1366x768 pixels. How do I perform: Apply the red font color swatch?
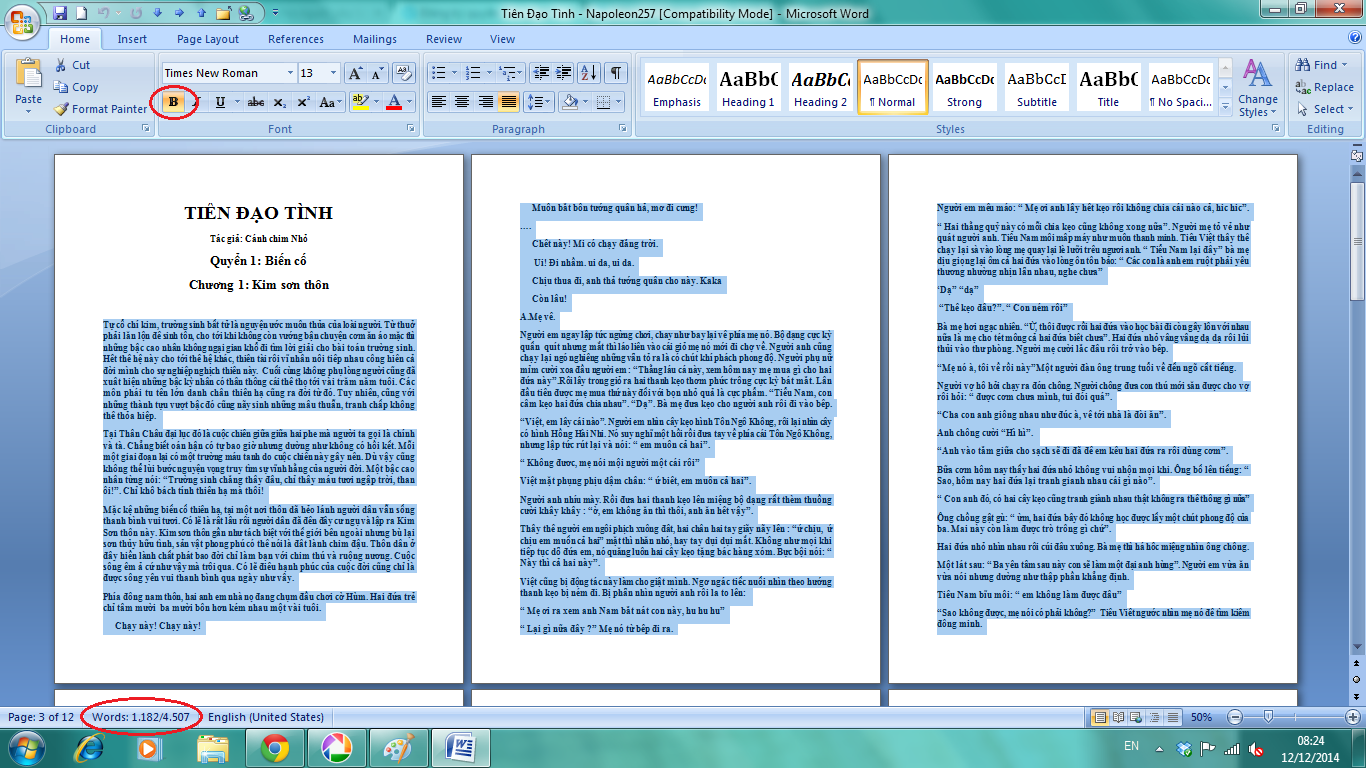click(395, 102)
